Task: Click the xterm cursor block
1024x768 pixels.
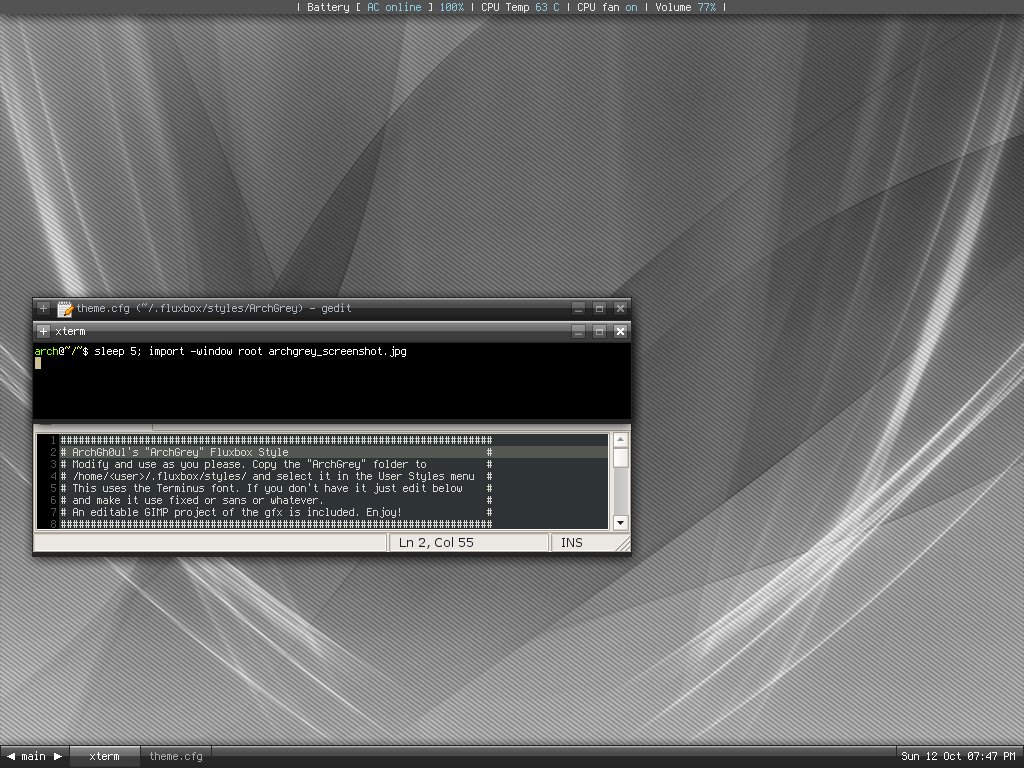Action: pyautogui.click(x=38, y=363)
